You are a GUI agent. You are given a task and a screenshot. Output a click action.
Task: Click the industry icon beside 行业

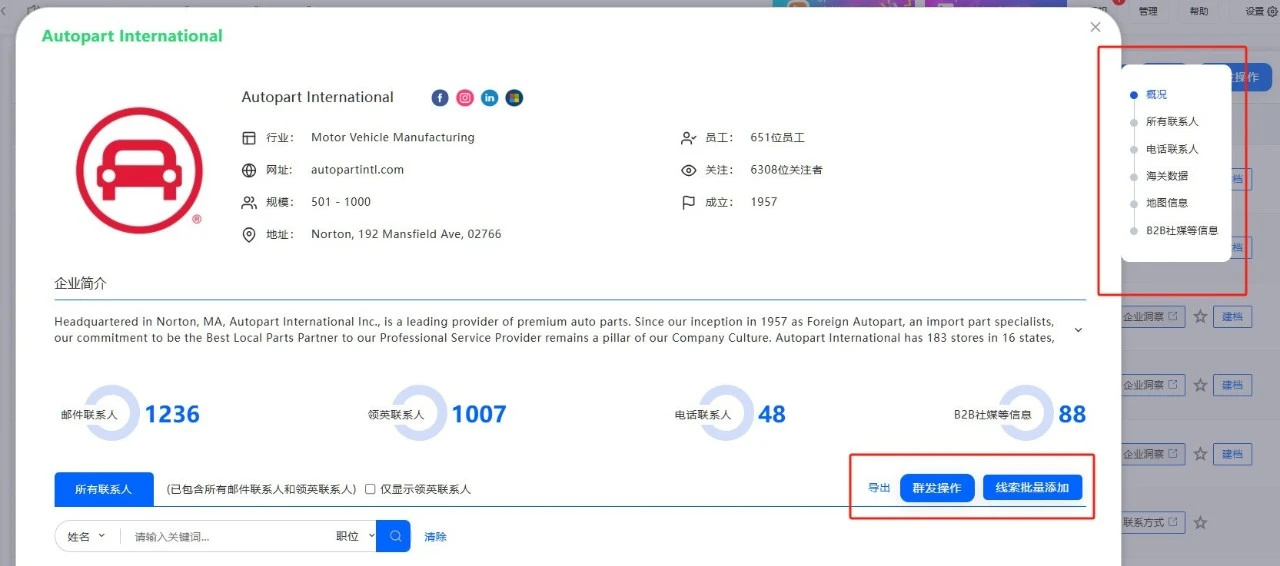point(249,138)
